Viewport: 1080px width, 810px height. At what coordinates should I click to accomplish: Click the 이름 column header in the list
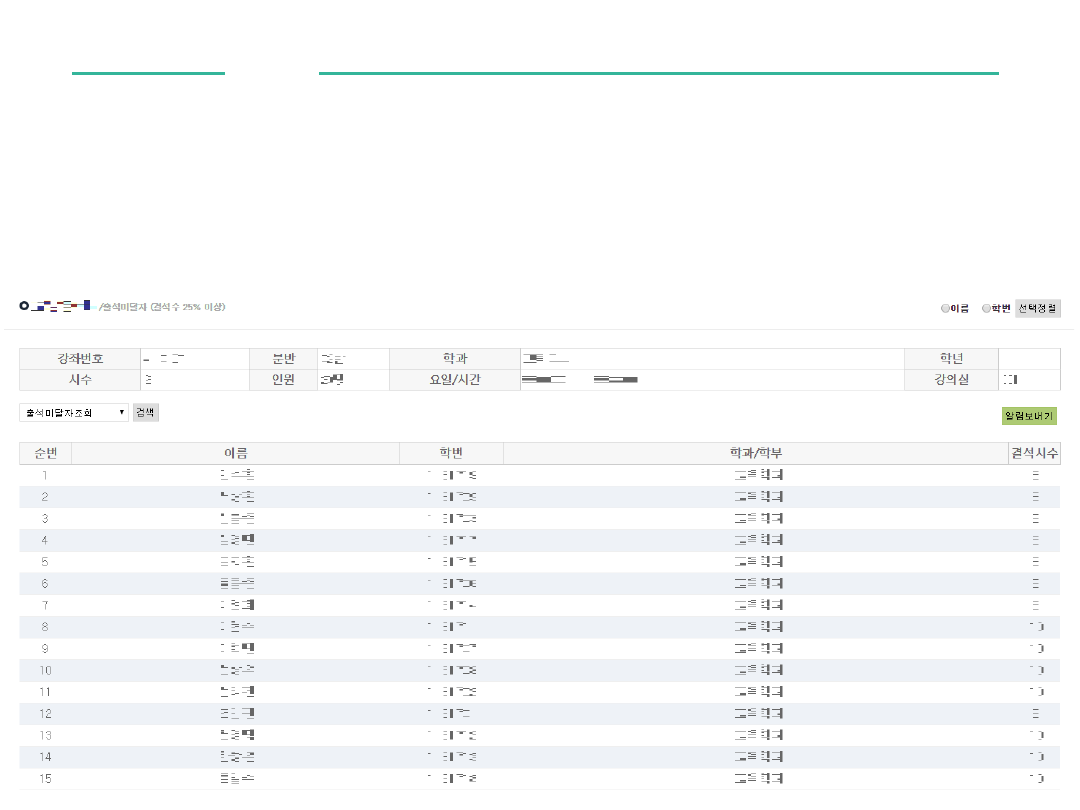(x=235, y=453)
